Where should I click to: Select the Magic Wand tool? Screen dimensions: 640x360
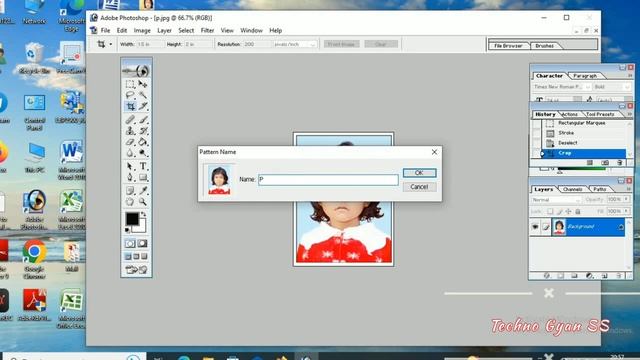pos(143,95)
